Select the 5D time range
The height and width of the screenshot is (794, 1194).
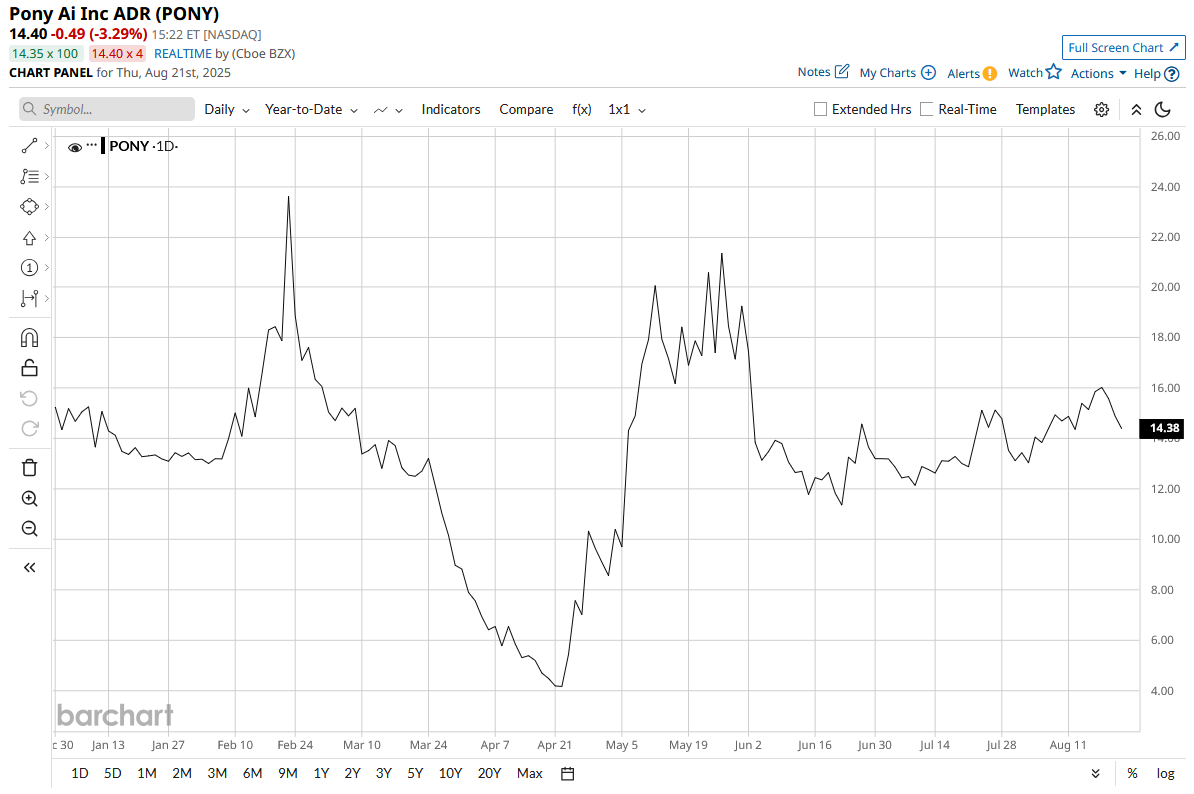[x=113, y=773]
